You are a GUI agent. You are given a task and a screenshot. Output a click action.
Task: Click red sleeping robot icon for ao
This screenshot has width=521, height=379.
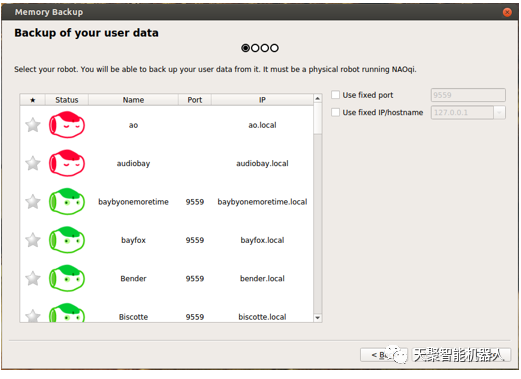(x=67, y=125)
